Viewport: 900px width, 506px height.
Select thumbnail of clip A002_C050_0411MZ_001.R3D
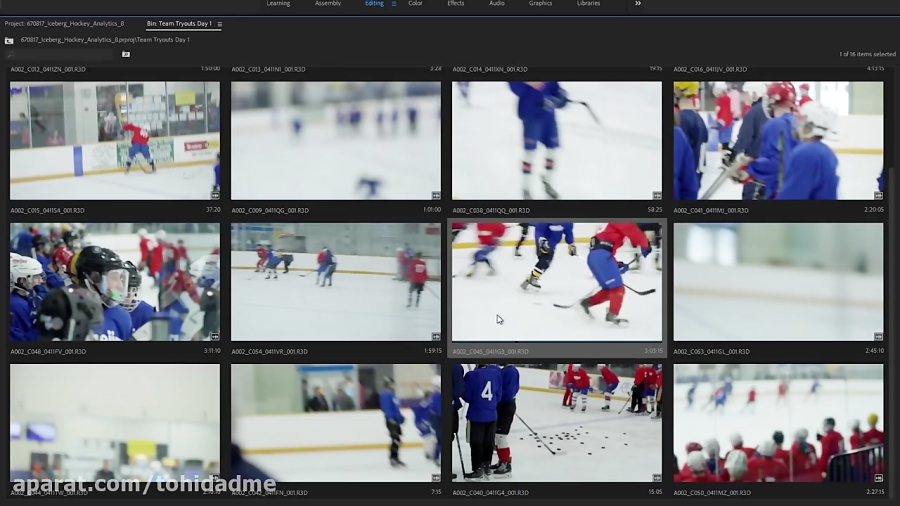778,423
